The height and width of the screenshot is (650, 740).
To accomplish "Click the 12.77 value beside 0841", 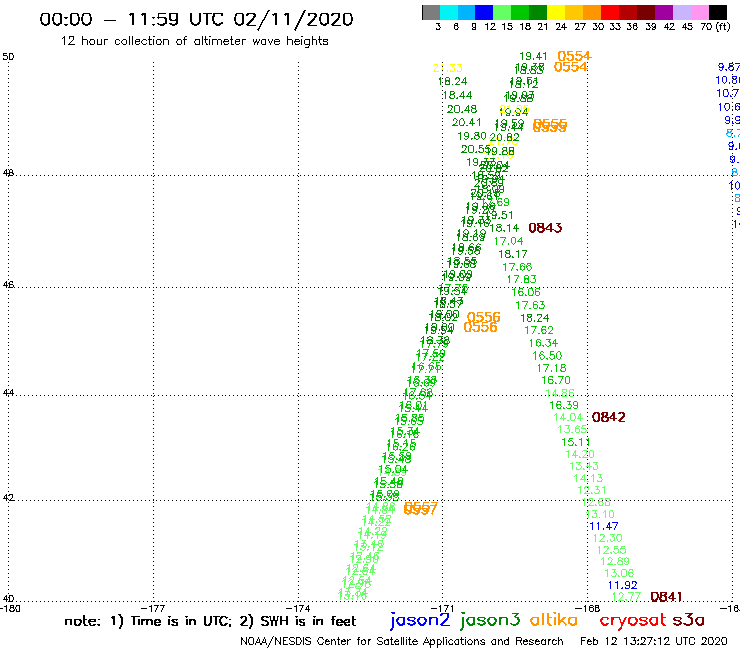I will (x=626, y=597).
